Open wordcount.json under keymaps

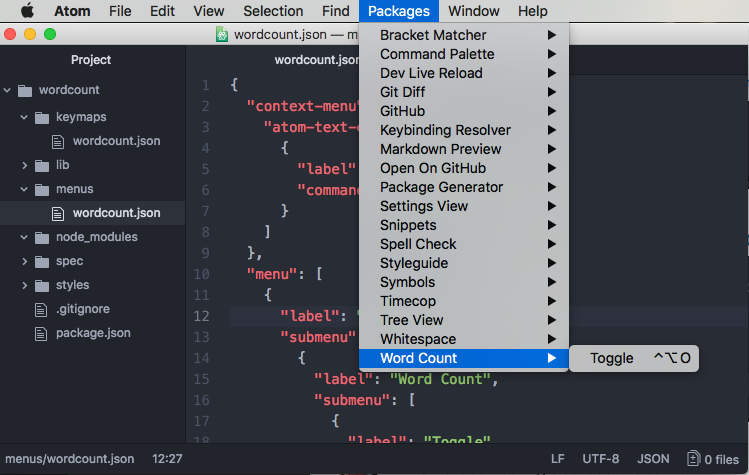[116, 141]
